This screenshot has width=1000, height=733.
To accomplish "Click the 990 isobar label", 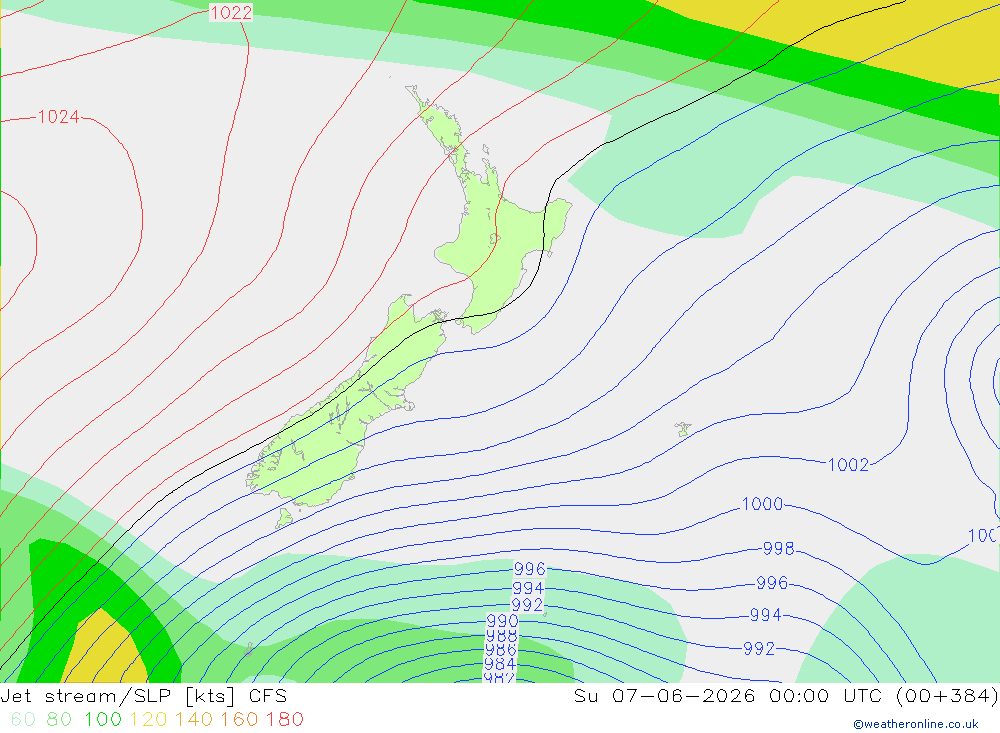I will pos(502,621).
